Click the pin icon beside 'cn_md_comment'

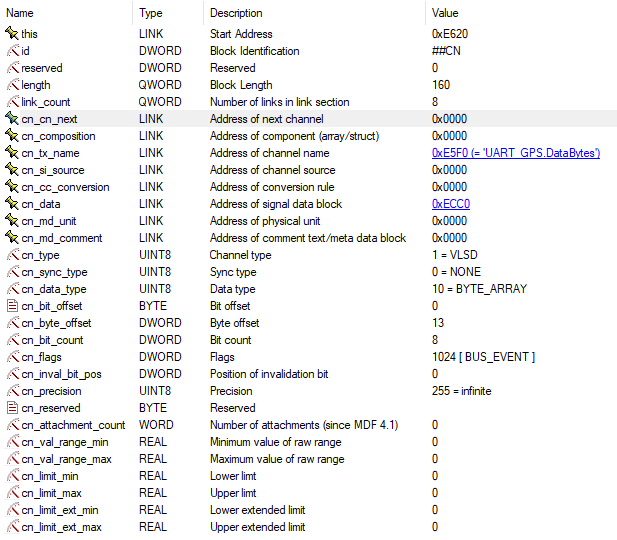pyautogui.click(x=12, y=238)
